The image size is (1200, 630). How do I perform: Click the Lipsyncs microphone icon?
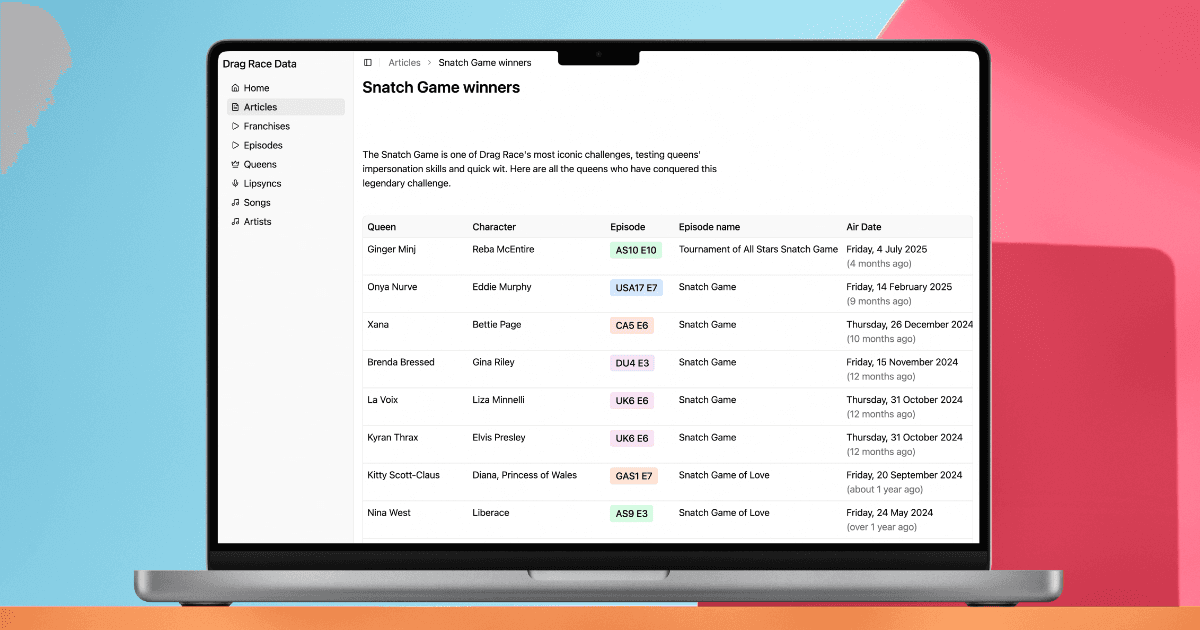(x=235, y=183)
